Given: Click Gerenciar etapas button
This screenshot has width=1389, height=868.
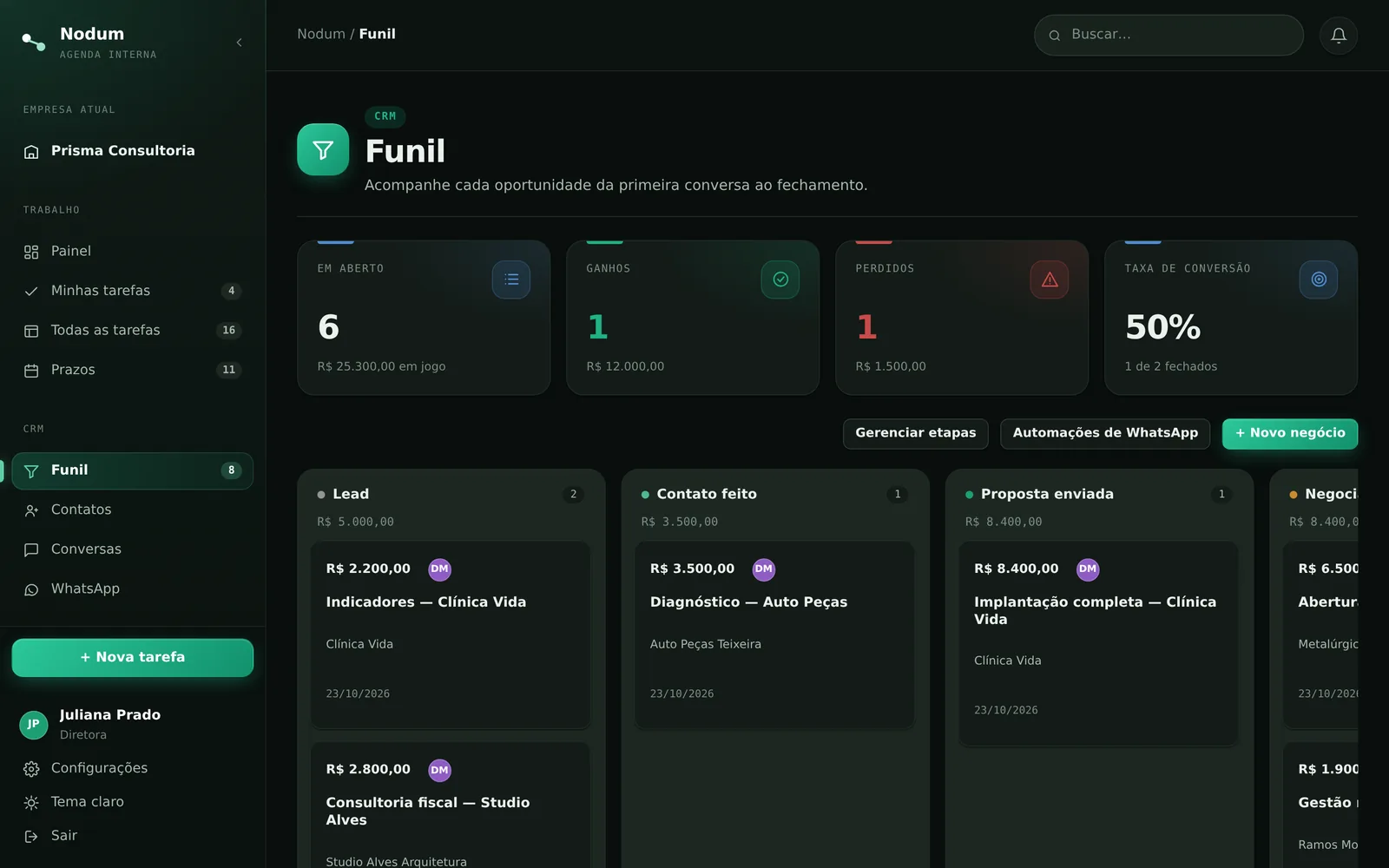Looking at the screenshot, I should (916, 433).
